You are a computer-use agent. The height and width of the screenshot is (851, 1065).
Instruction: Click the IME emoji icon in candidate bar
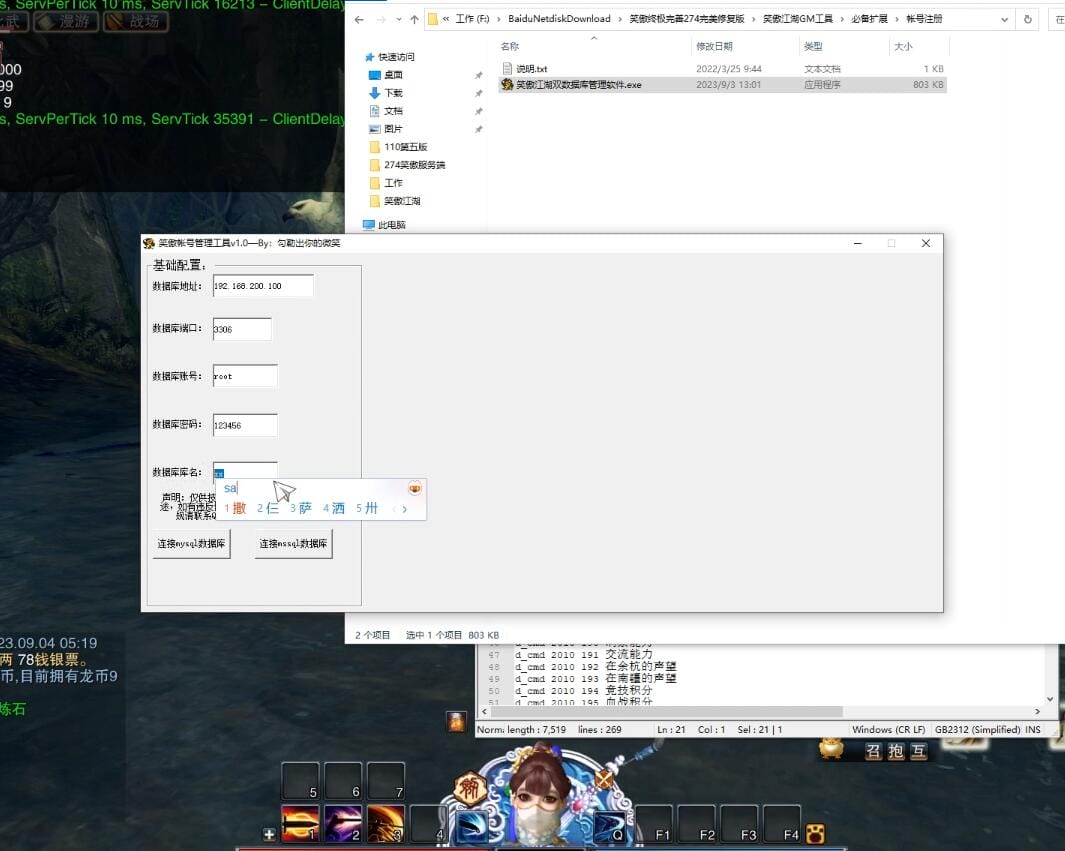pos(414,488)
